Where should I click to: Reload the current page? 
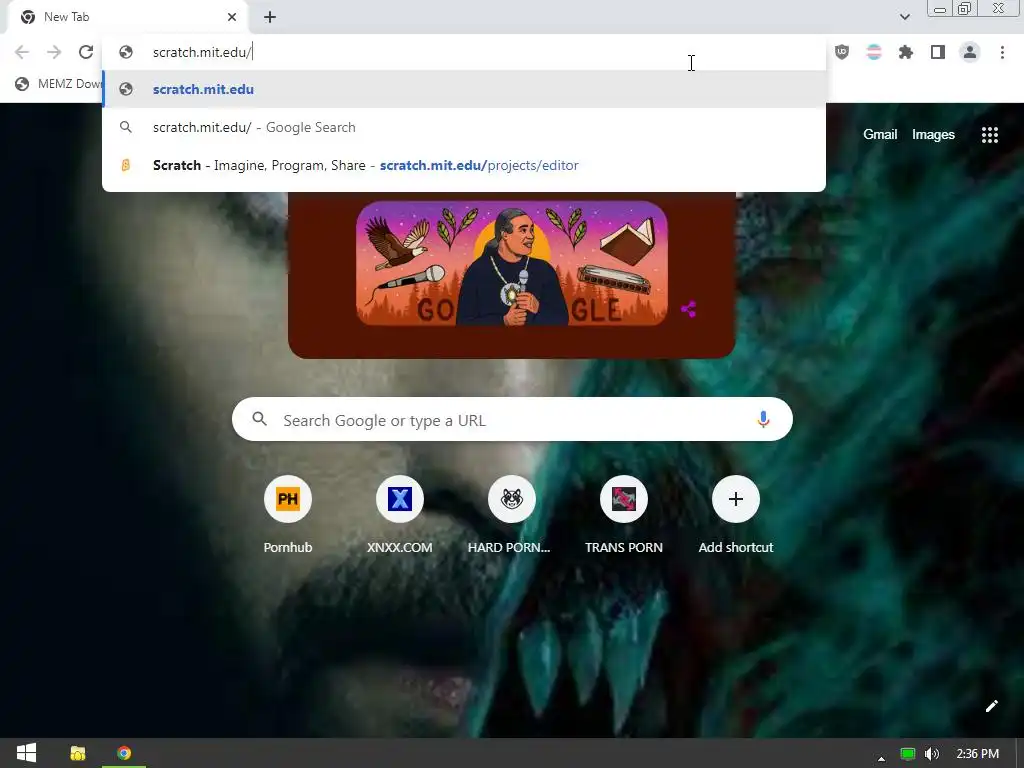click(x=86, y=52)
